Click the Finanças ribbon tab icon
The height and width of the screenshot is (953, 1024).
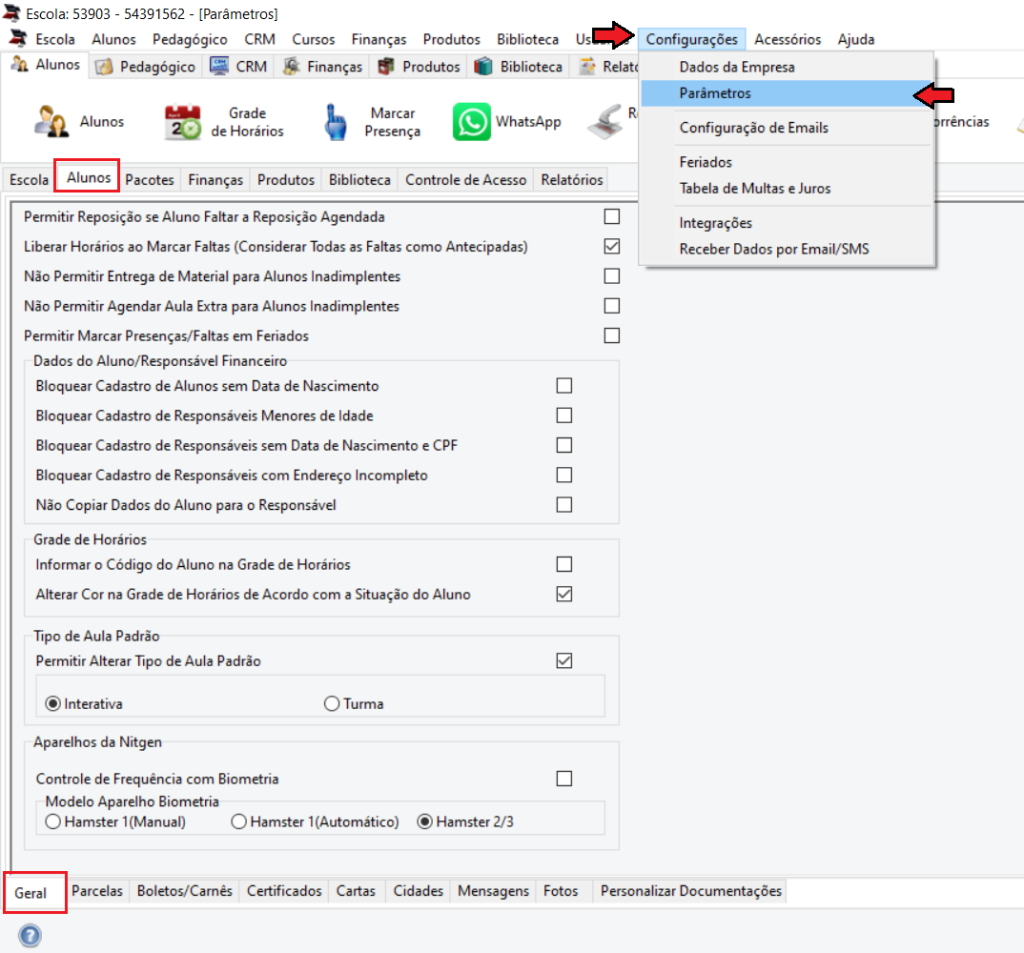[291, 66]
